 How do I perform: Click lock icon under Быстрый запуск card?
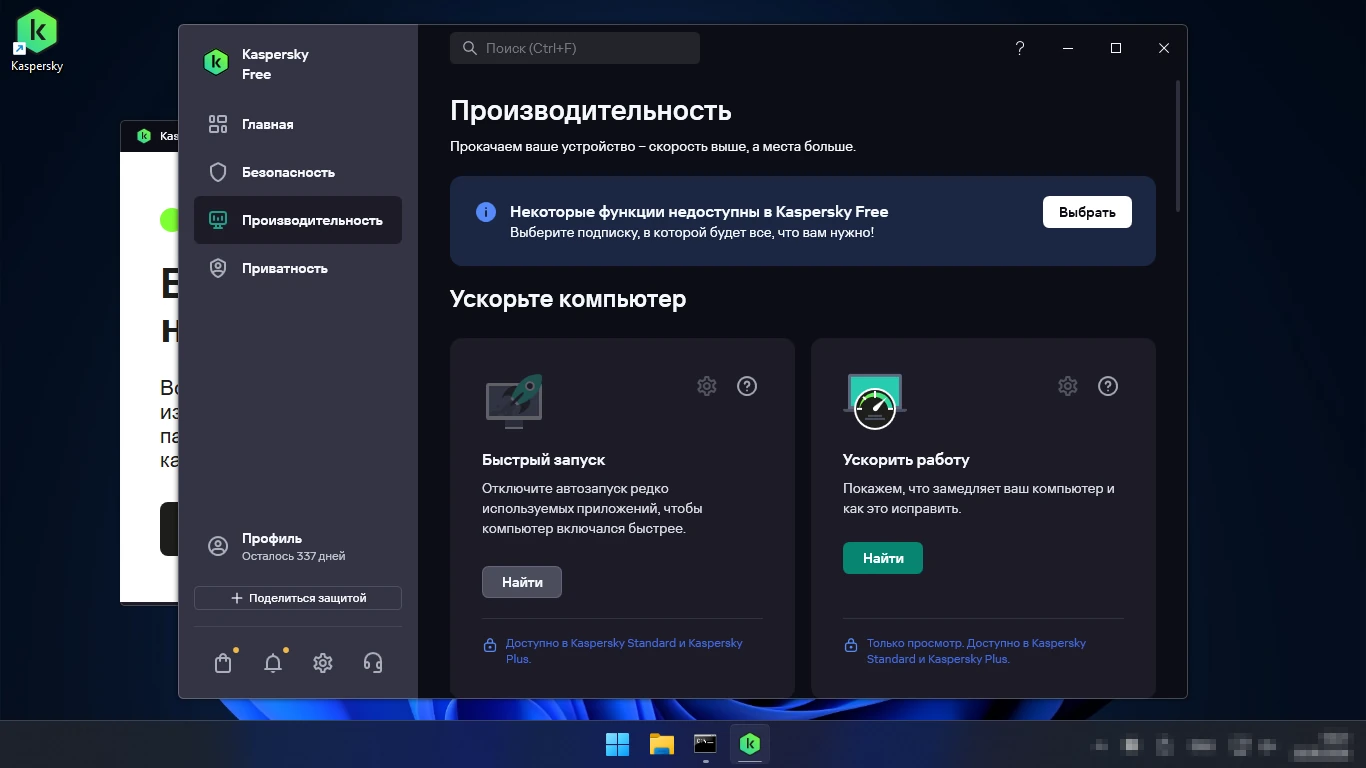[x=490, y=645]
